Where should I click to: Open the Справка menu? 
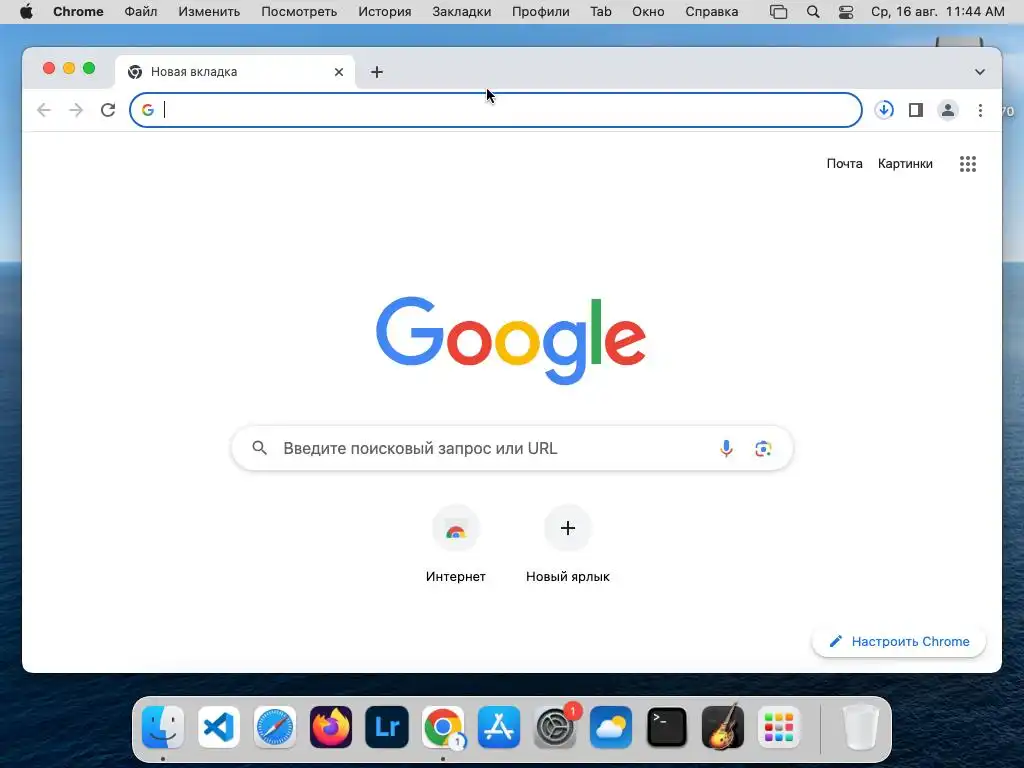point(711,12)
